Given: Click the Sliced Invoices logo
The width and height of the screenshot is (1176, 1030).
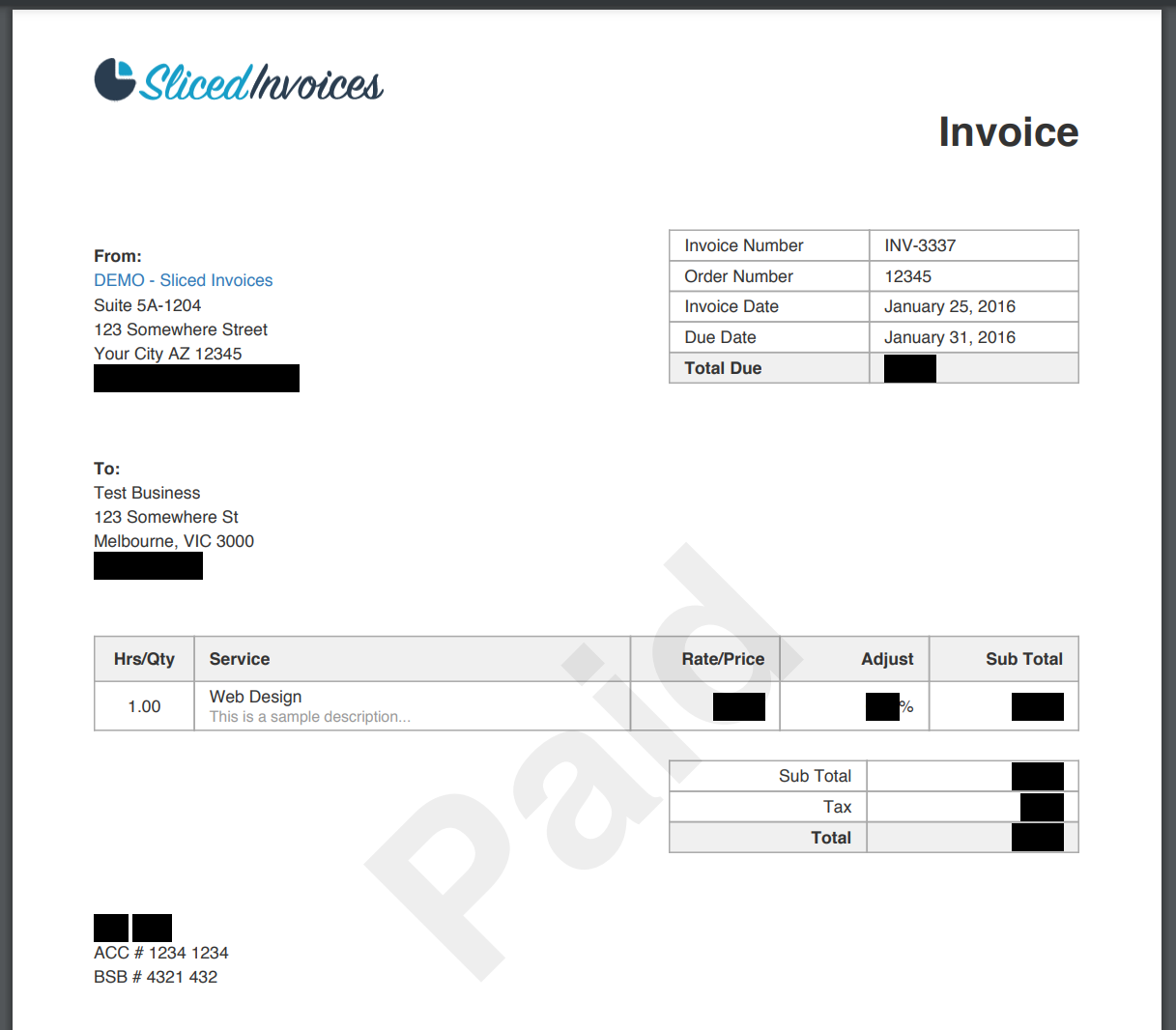Looking at the screenshot, I should click(239, 81).
